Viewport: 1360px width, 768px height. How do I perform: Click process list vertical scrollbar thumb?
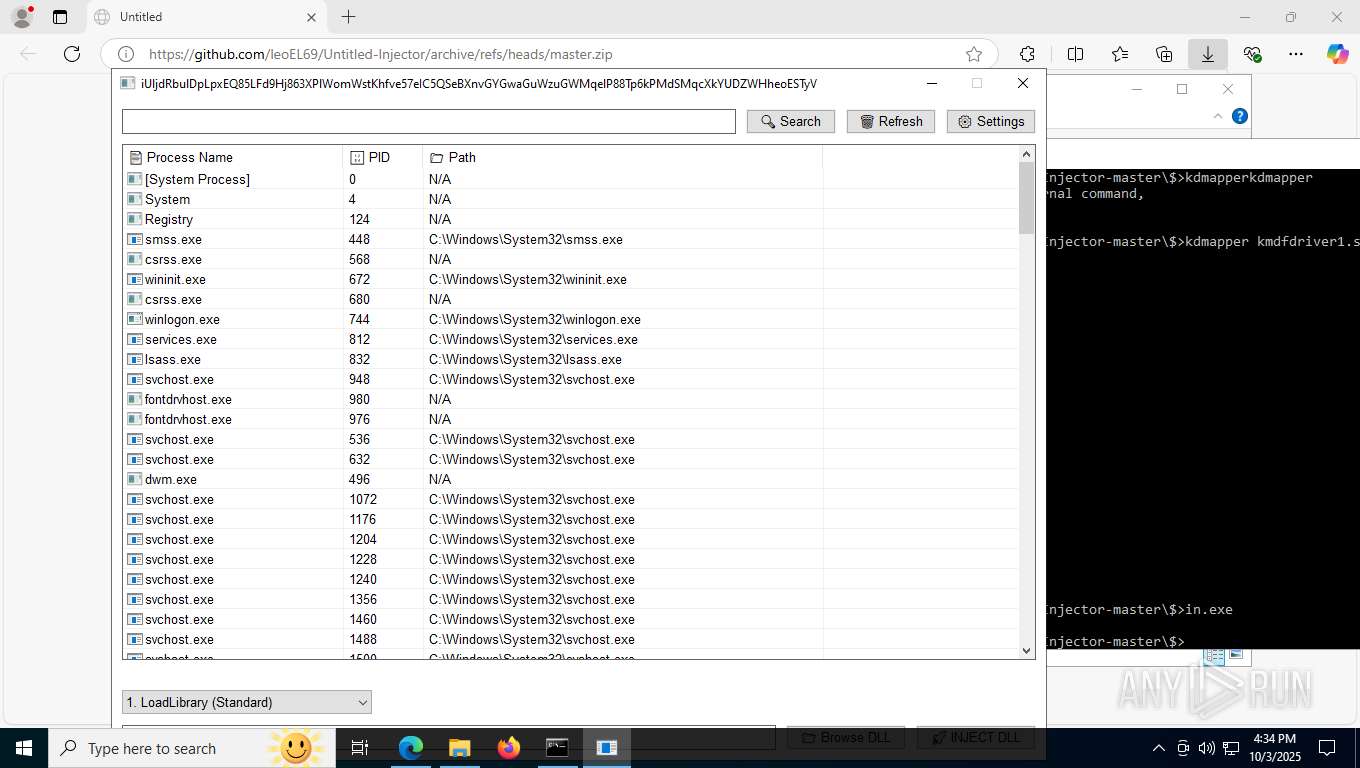pos(1027,198)
